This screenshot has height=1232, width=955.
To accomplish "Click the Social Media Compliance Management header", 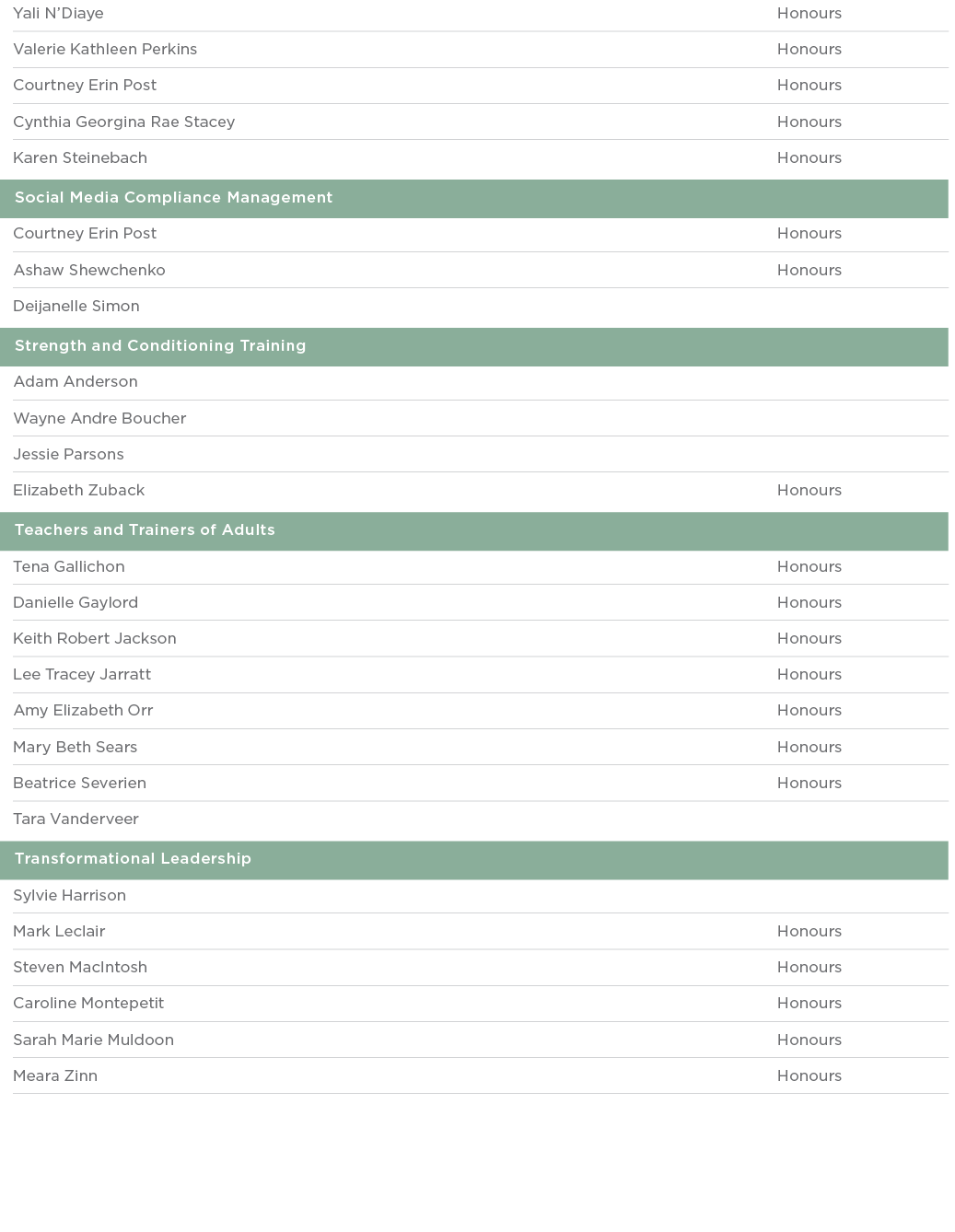I will pyautogui.click(x=173, y=198).
